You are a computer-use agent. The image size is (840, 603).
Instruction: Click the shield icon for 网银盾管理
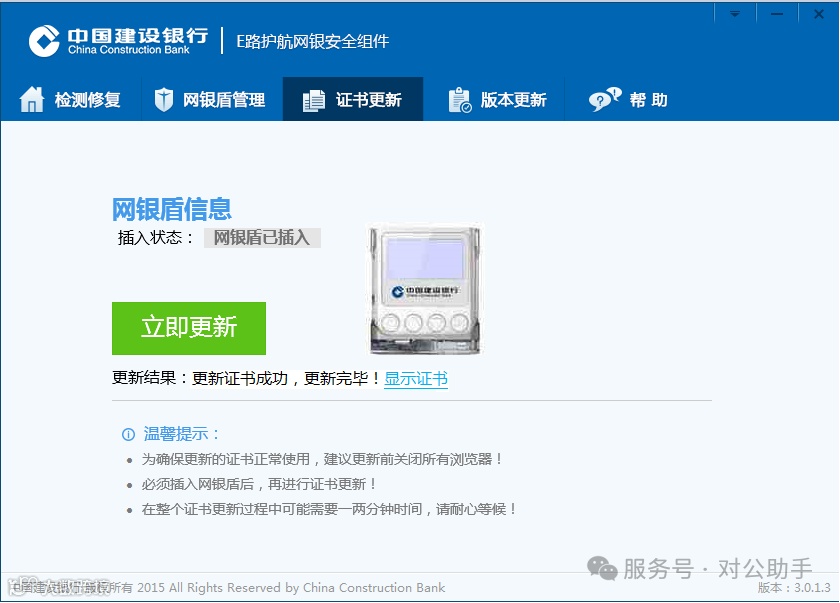coord(163,100)
